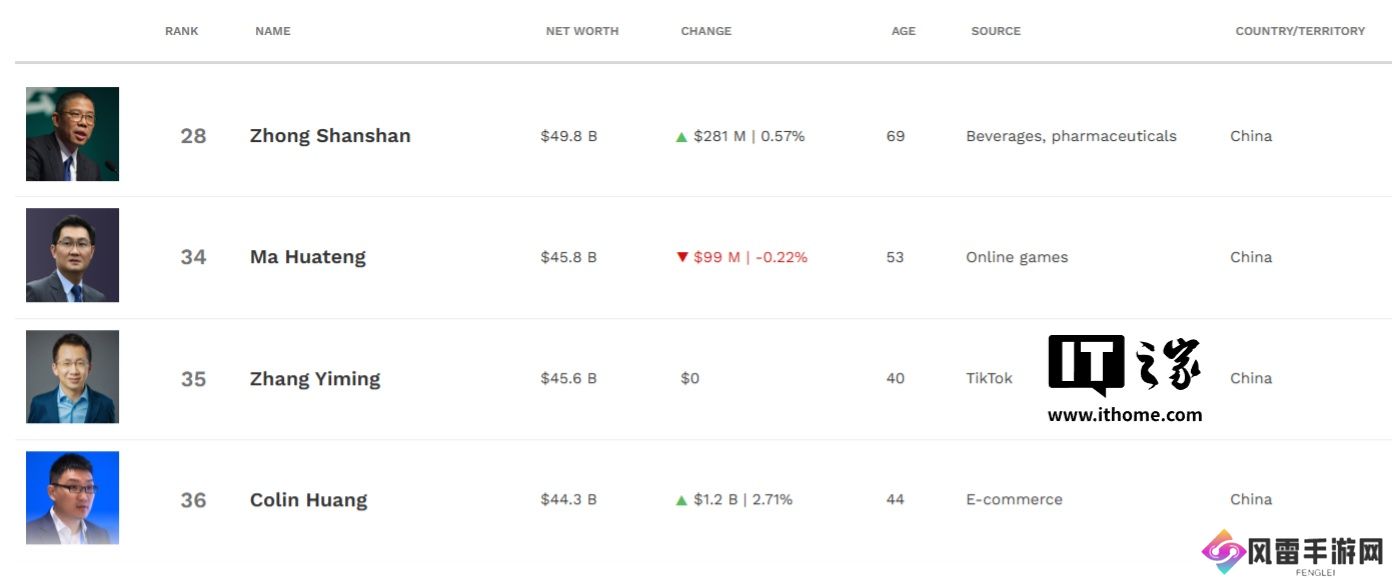
Task: Click the green up arrow for Zhong Shanshan
Action: (682, 137)
